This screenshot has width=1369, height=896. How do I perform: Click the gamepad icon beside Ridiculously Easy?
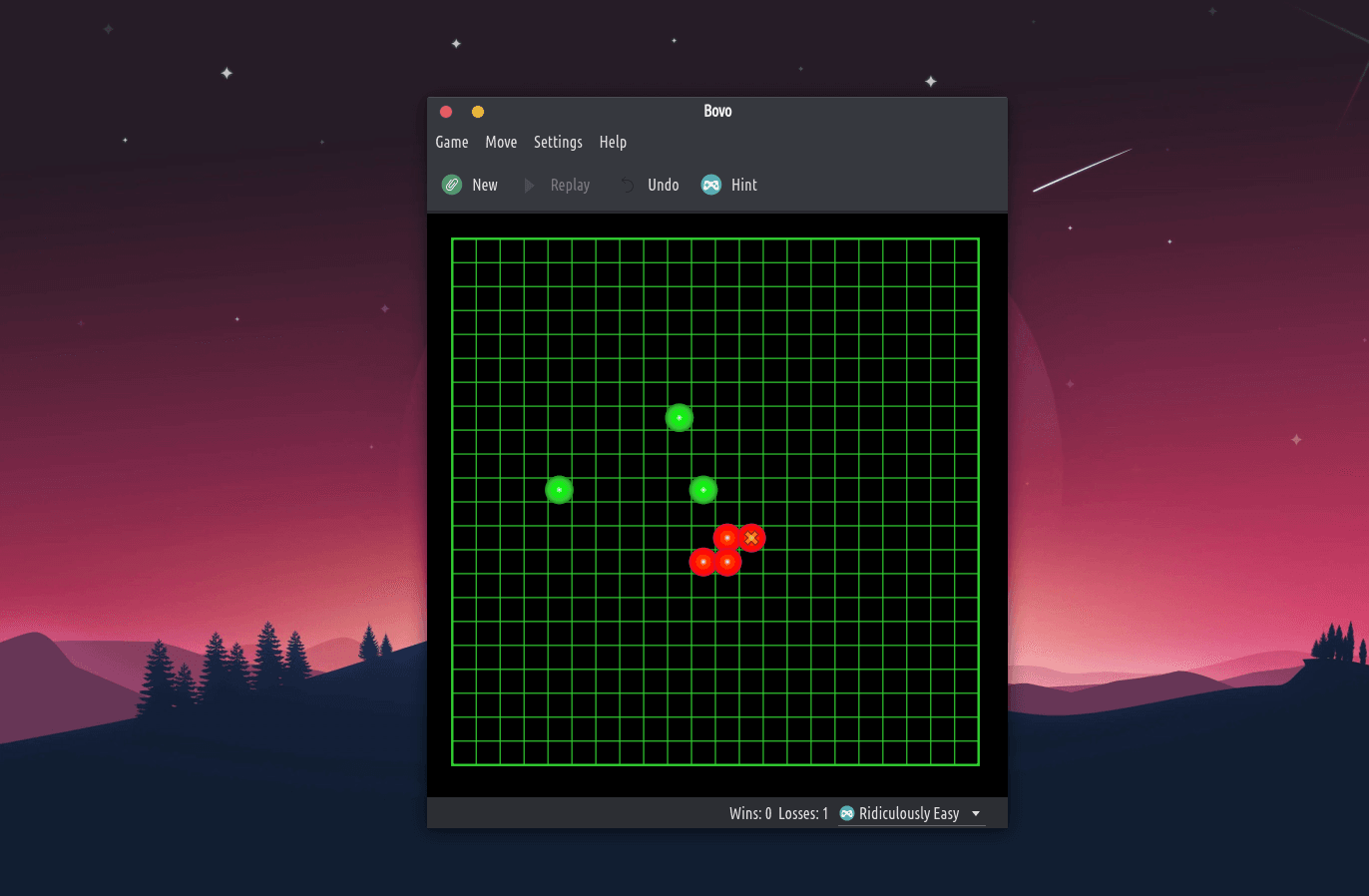847,813
